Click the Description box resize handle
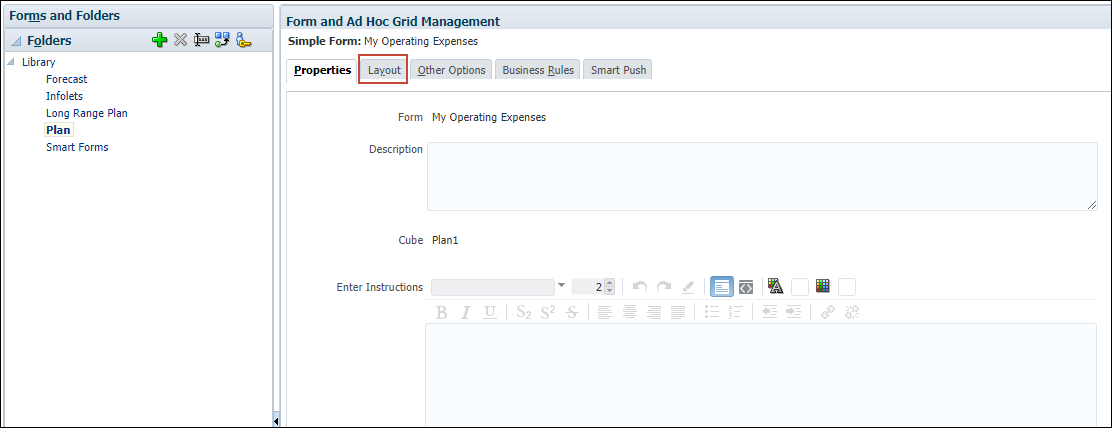 (1092, 205)
